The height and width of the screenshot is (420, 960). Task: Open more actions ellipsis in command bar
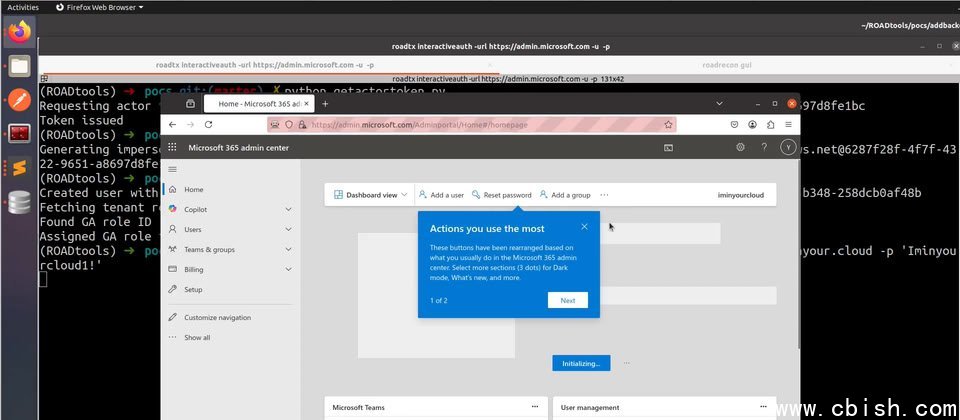coord(604,195)
